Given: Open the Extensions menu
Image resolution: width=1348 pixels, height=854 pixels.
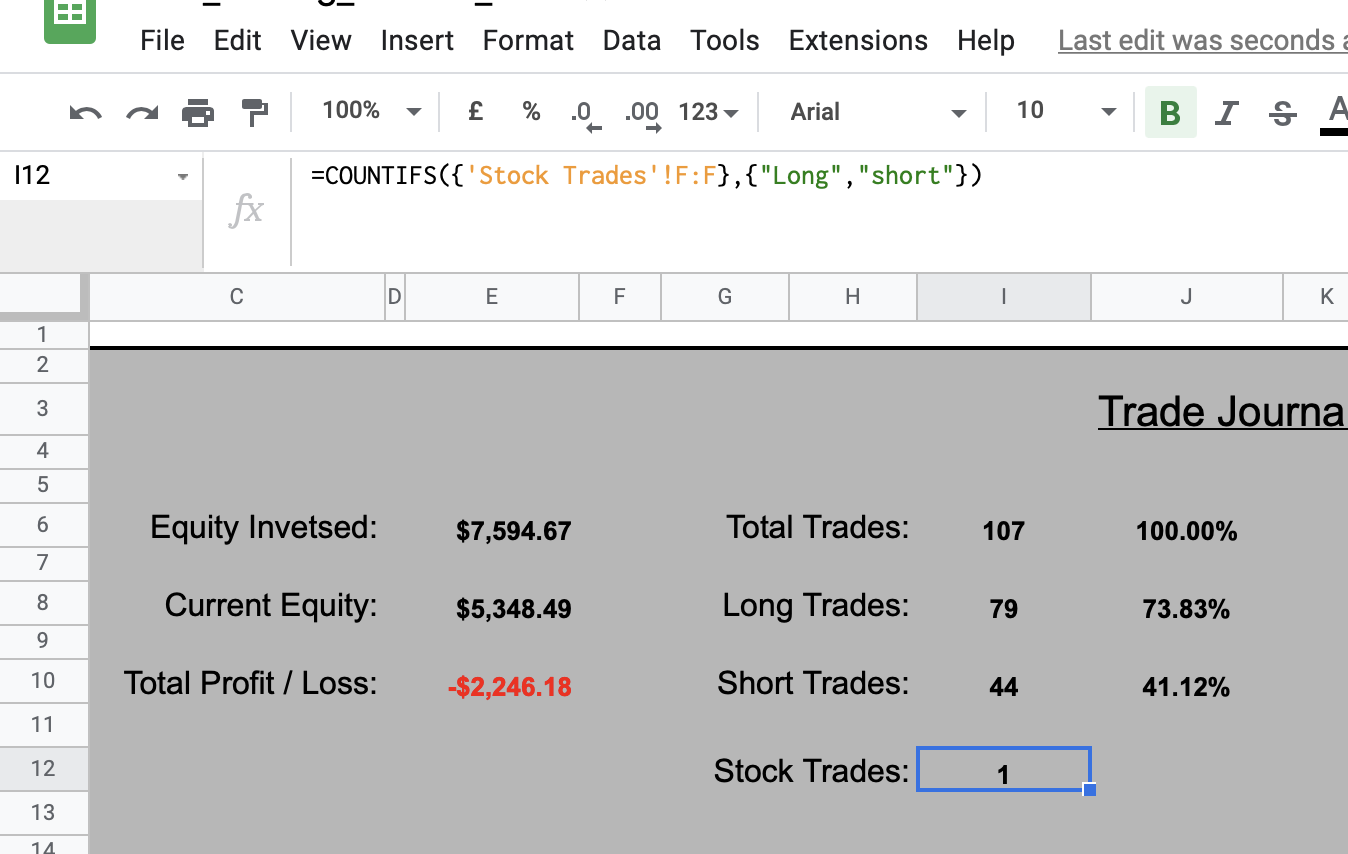Looking at the screenshot, I should [858, 41].
